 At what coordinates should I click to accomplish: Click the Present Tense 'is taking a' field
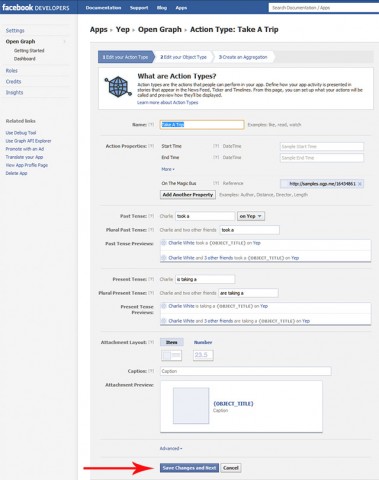point(205,279)
